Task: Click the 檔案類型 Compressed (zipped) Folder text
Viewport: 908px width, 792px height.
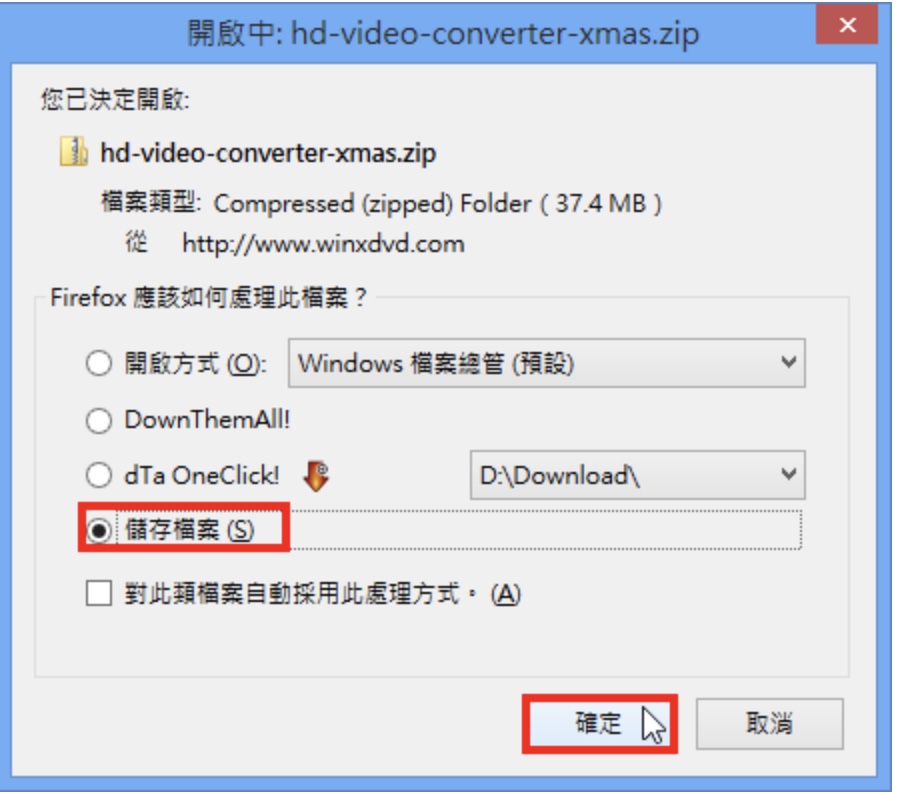Action: [x=381, y=203]
